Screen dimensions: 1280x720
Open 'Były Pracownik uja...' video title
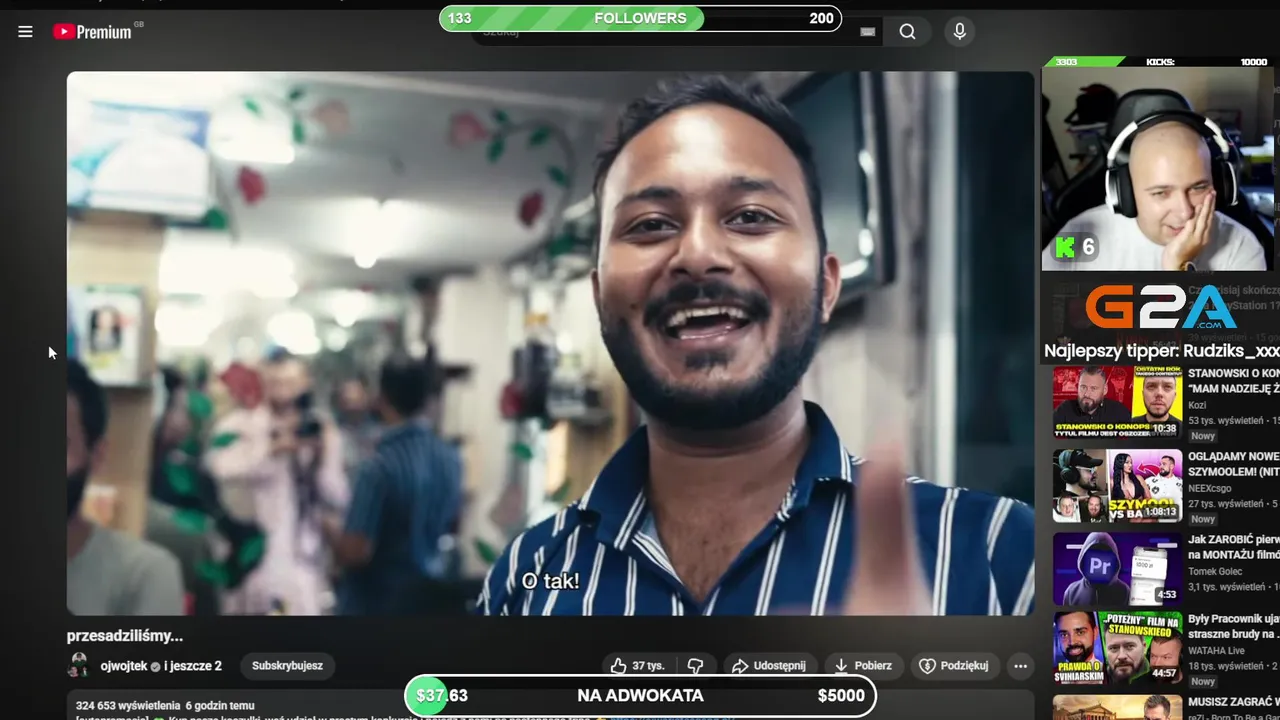(1233, 627)
